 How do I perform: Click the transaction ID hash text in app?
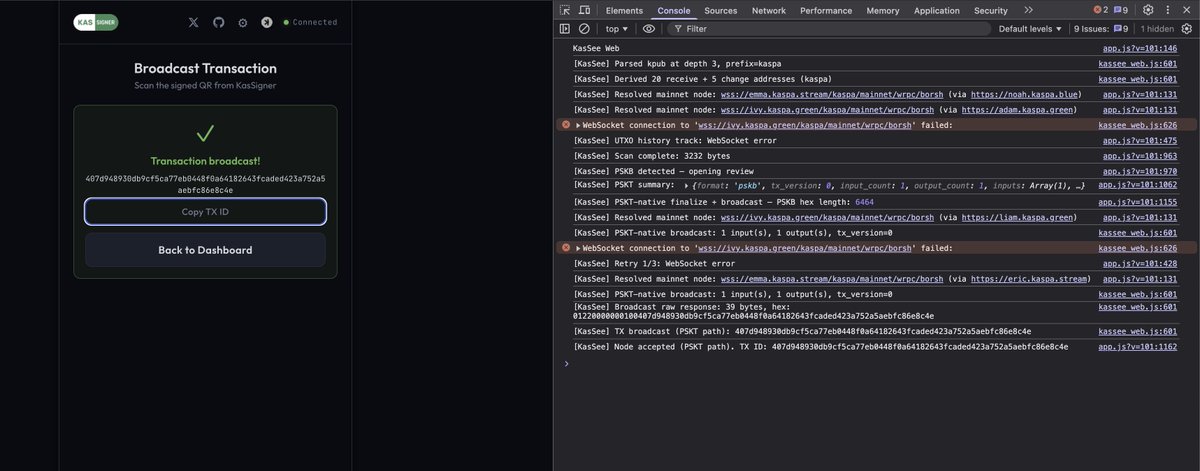pyautogui.click(x=205, y=184)
